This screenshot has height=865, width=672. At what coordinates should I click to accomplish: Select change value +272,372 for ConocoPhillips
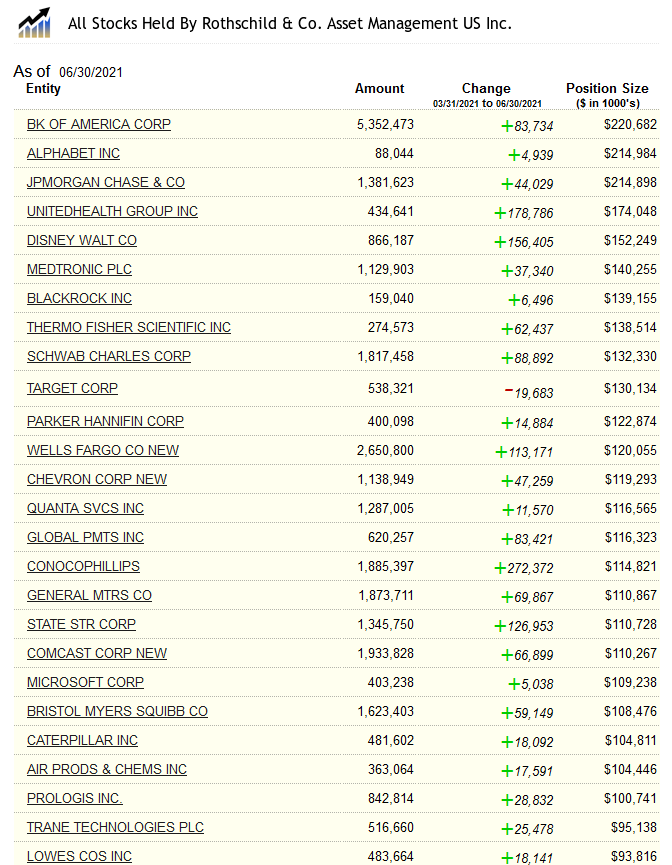click(524, 568)
